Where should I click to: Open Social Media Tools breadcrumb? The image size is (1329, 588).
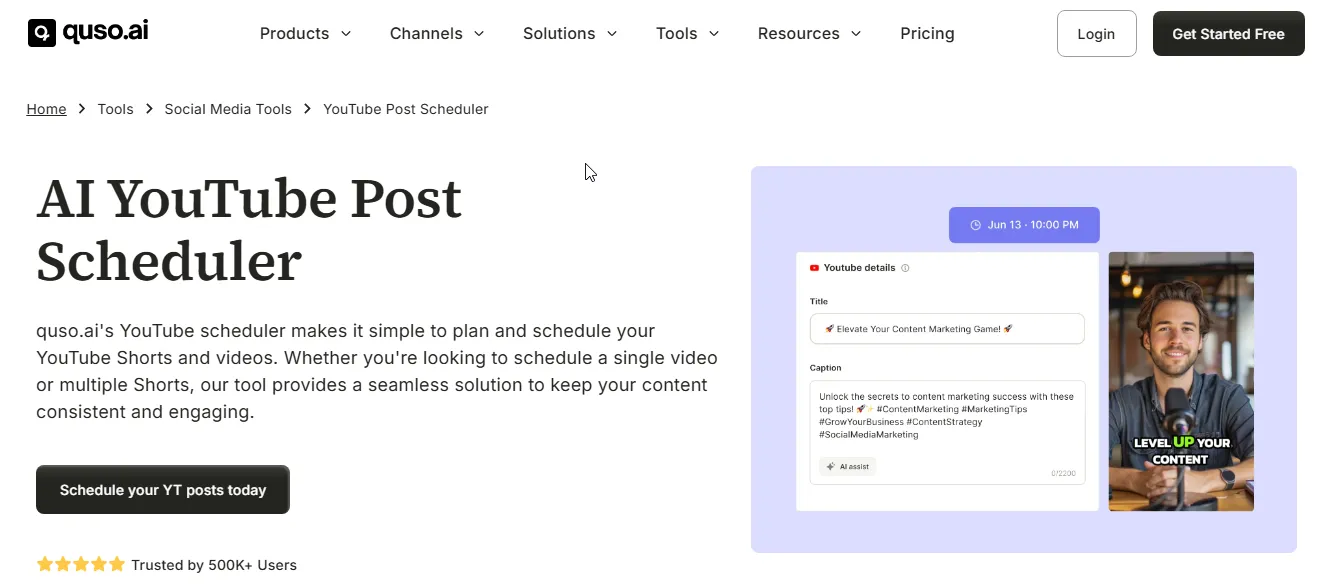[x=228, y=109]
